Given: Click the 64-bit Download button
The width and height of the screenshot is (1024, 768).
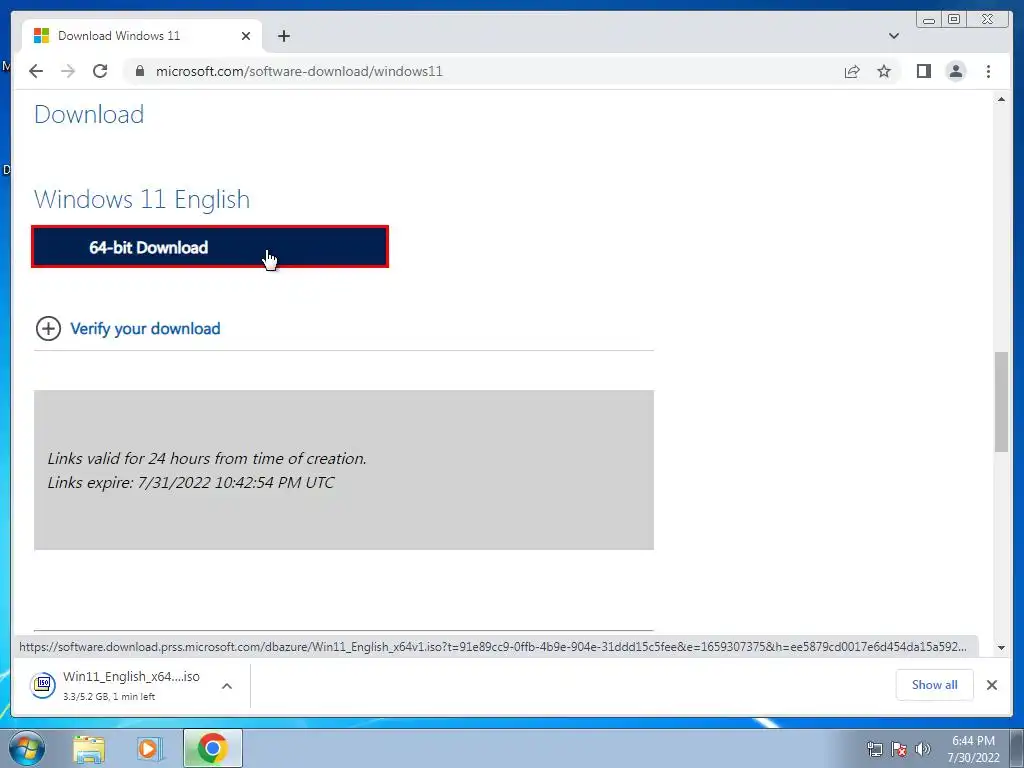Looking at the screenshot, I should click(210, 247).
